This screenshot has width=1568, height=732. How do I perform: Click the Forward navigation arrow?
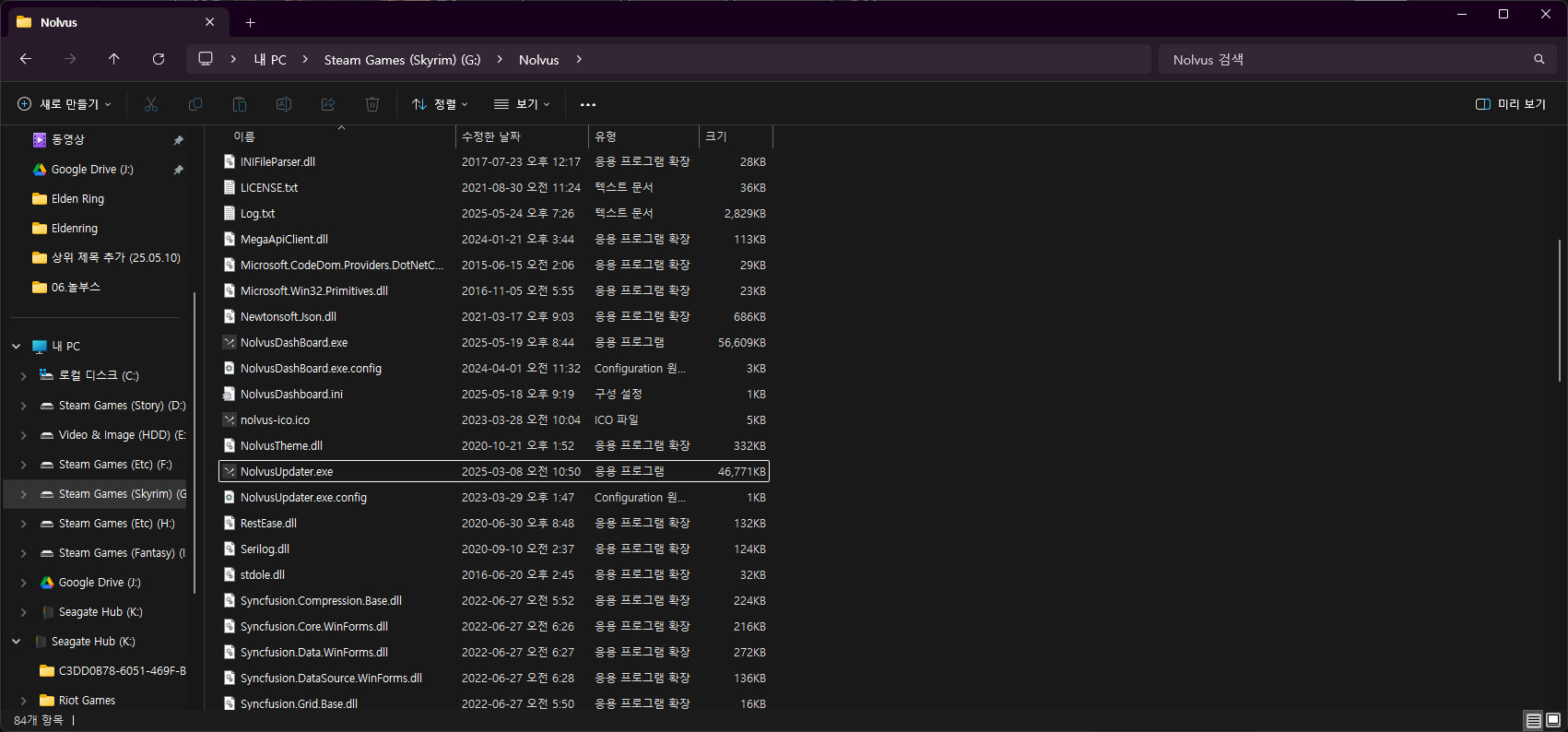point(70,59)
